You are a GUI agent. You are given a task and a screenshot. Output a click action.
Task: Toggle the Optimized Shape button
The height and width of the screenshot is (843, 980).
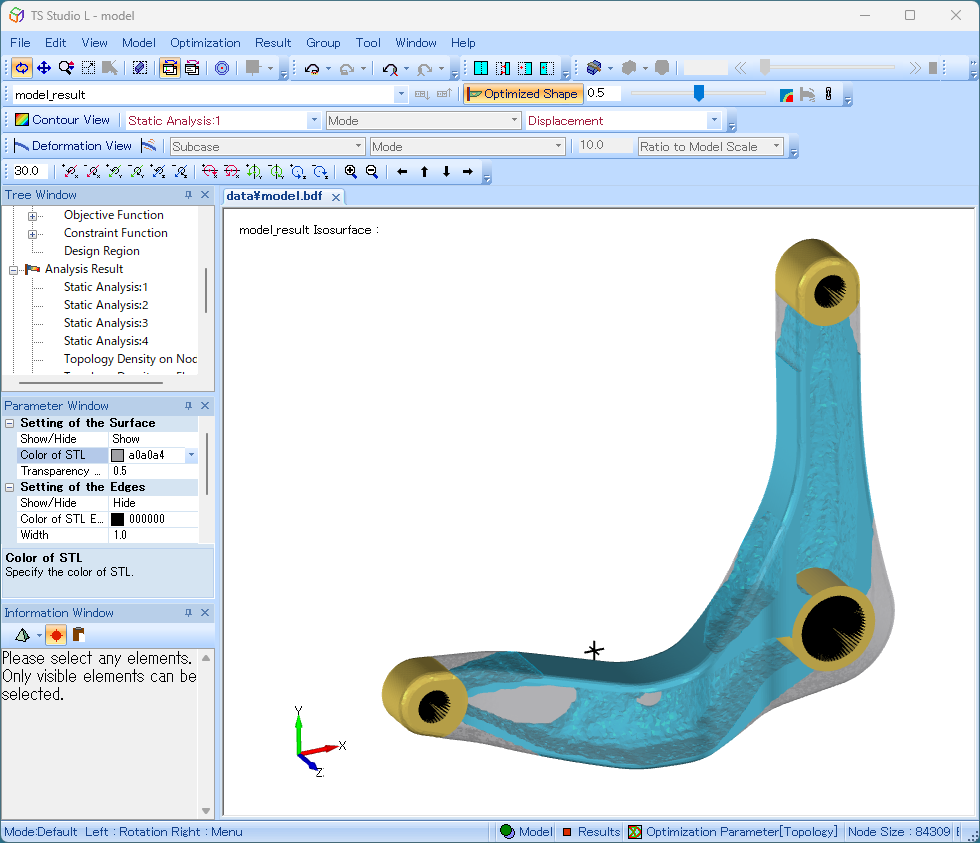[x=523, y=94]
